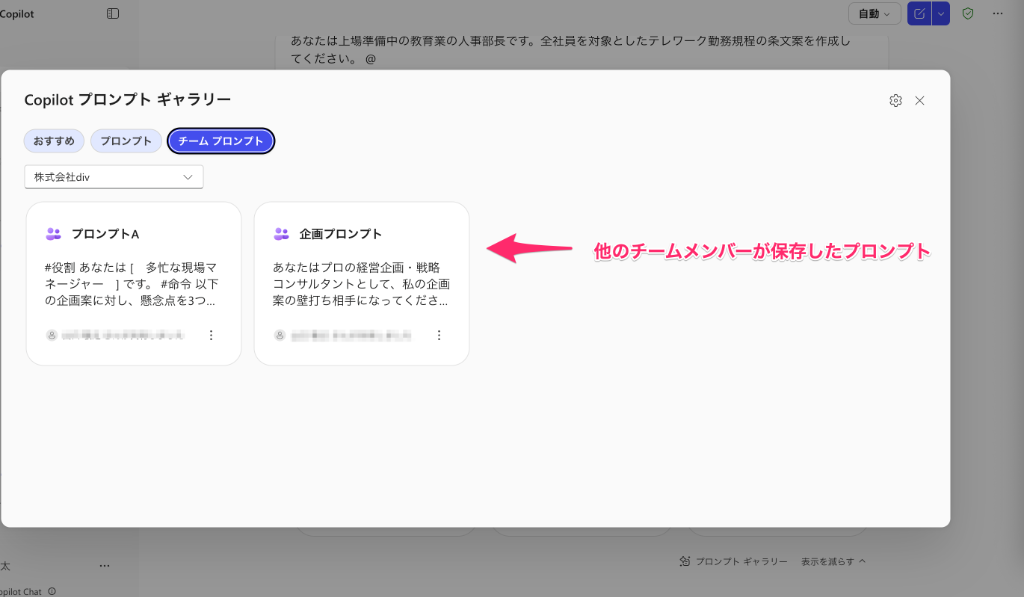Close the Copilot prompt gallery dialog

[x=920, y=100]
